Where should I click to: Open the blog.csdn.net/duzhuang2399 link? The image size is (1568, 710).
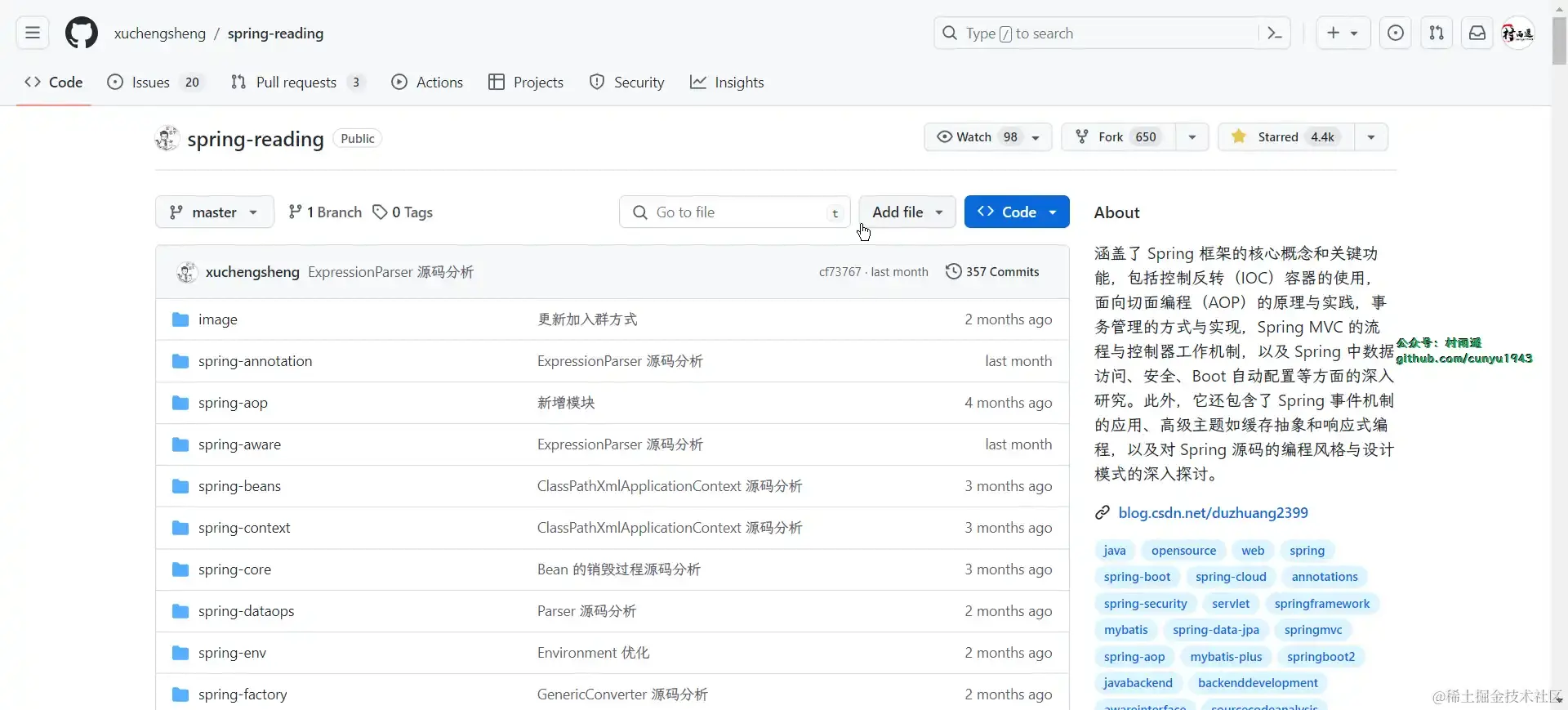1213,512
